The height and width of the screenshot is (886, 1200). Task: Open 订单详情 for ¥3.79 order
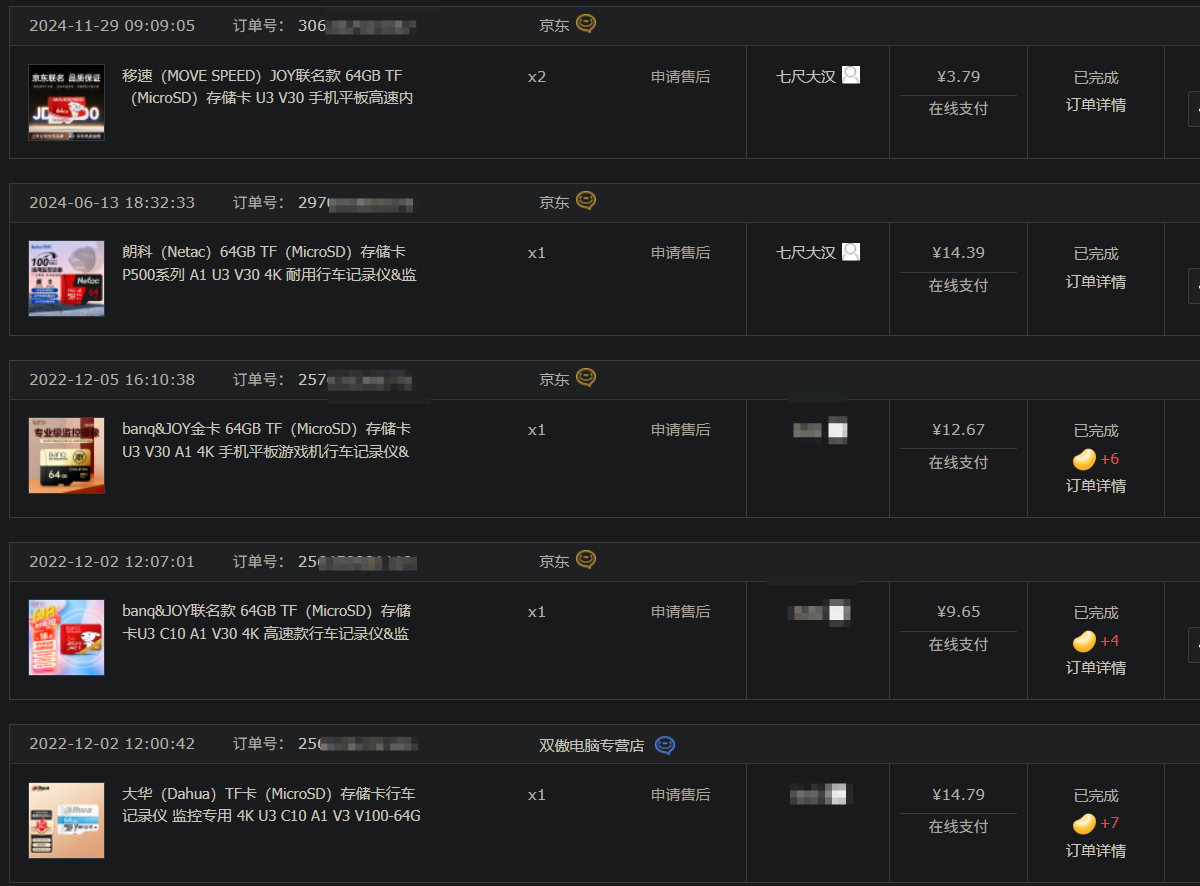pyautogui.click(x=1096, y=105)
